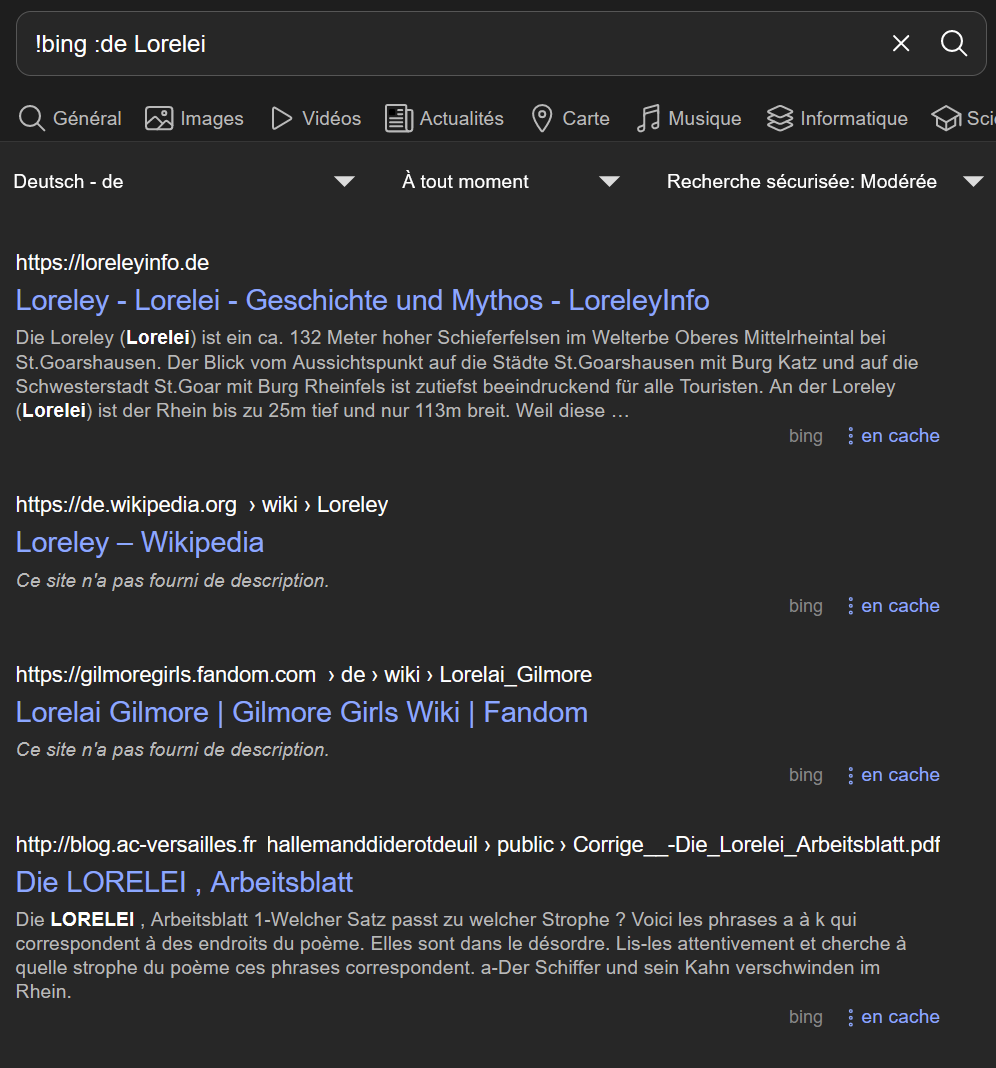This screenshot has width=996, height=1068.
Task: Switch to the Actualités tab
Action: [444, 118]
